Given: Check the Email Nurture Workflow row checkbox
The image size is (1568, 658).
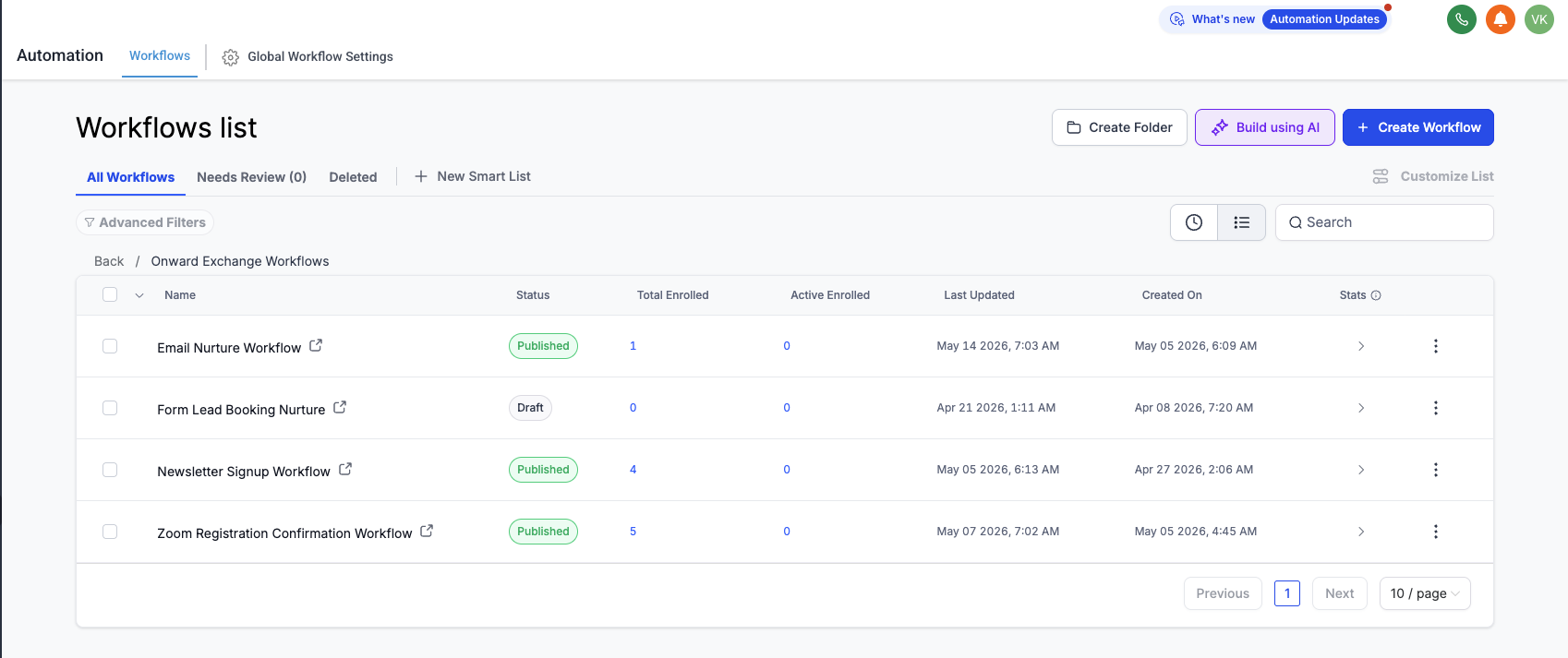Looking at the screenshot, I should [110, 346].
